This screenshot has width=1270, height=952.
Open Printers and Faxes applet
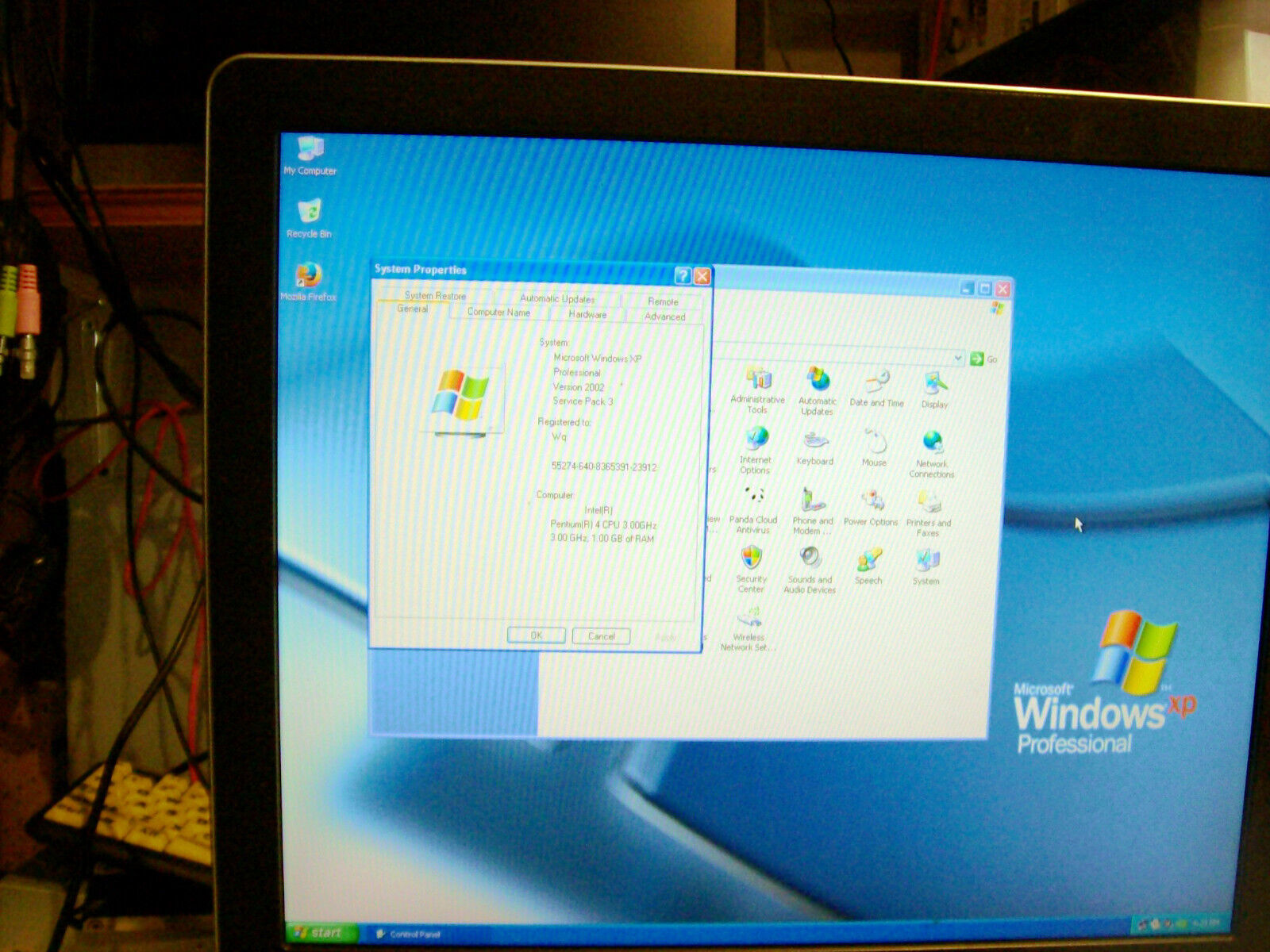coord(928,513)
